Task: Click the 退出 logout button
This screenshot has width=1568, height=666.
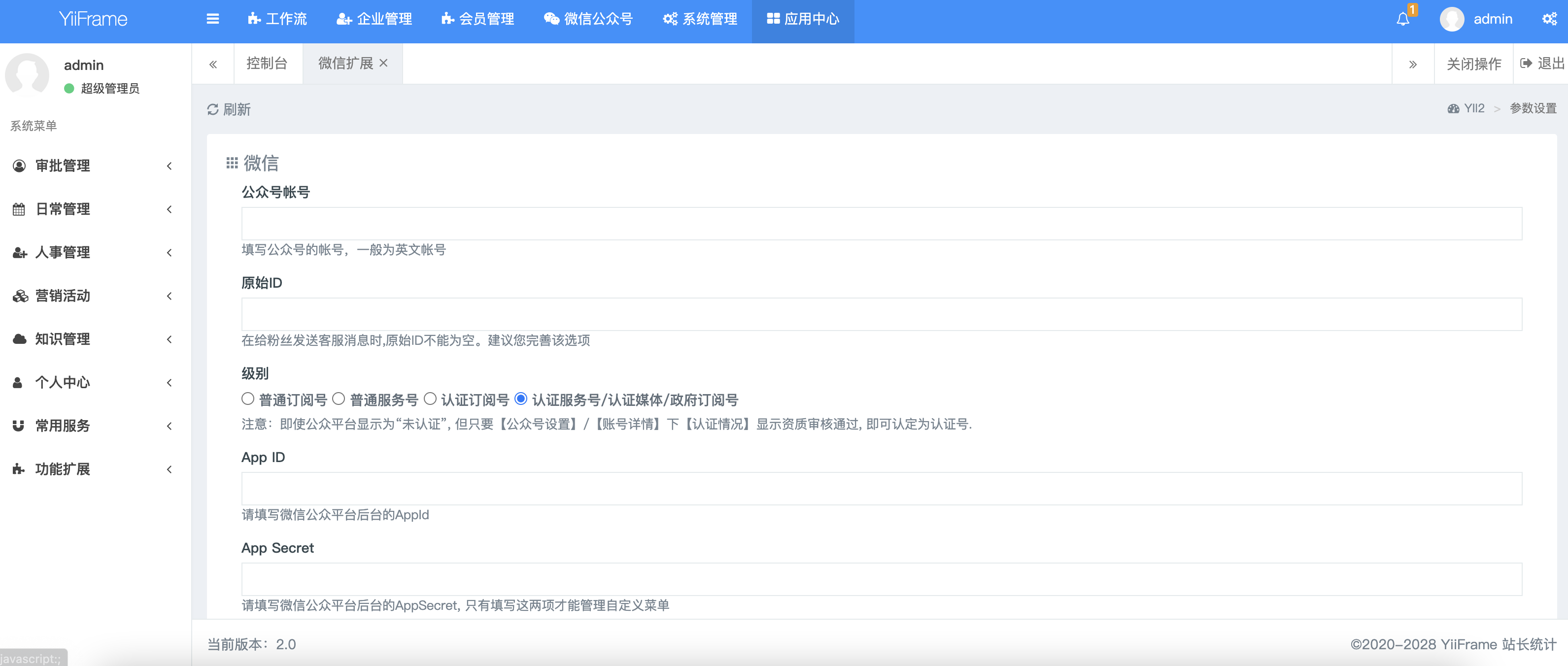Action: coord(1542,63)
